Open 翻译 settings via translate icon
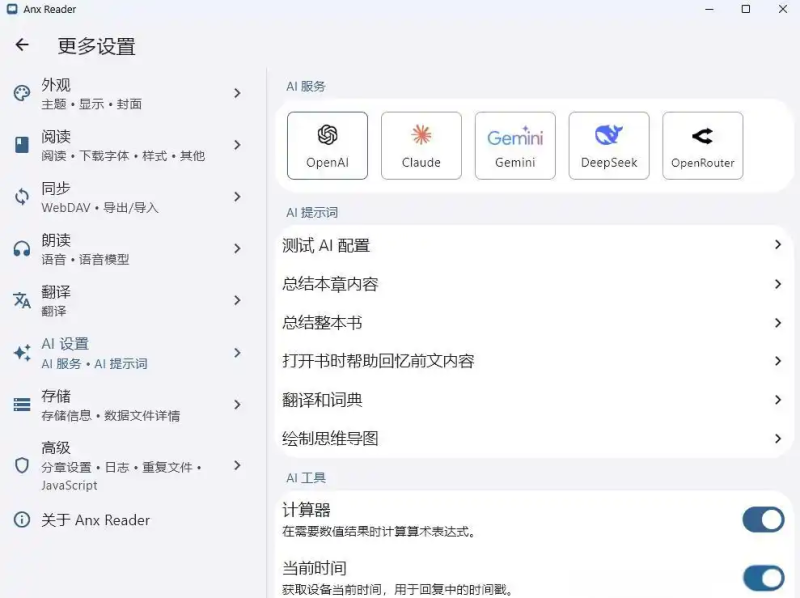The height and width of the screenshot is (598, 800). click(21, 299)
